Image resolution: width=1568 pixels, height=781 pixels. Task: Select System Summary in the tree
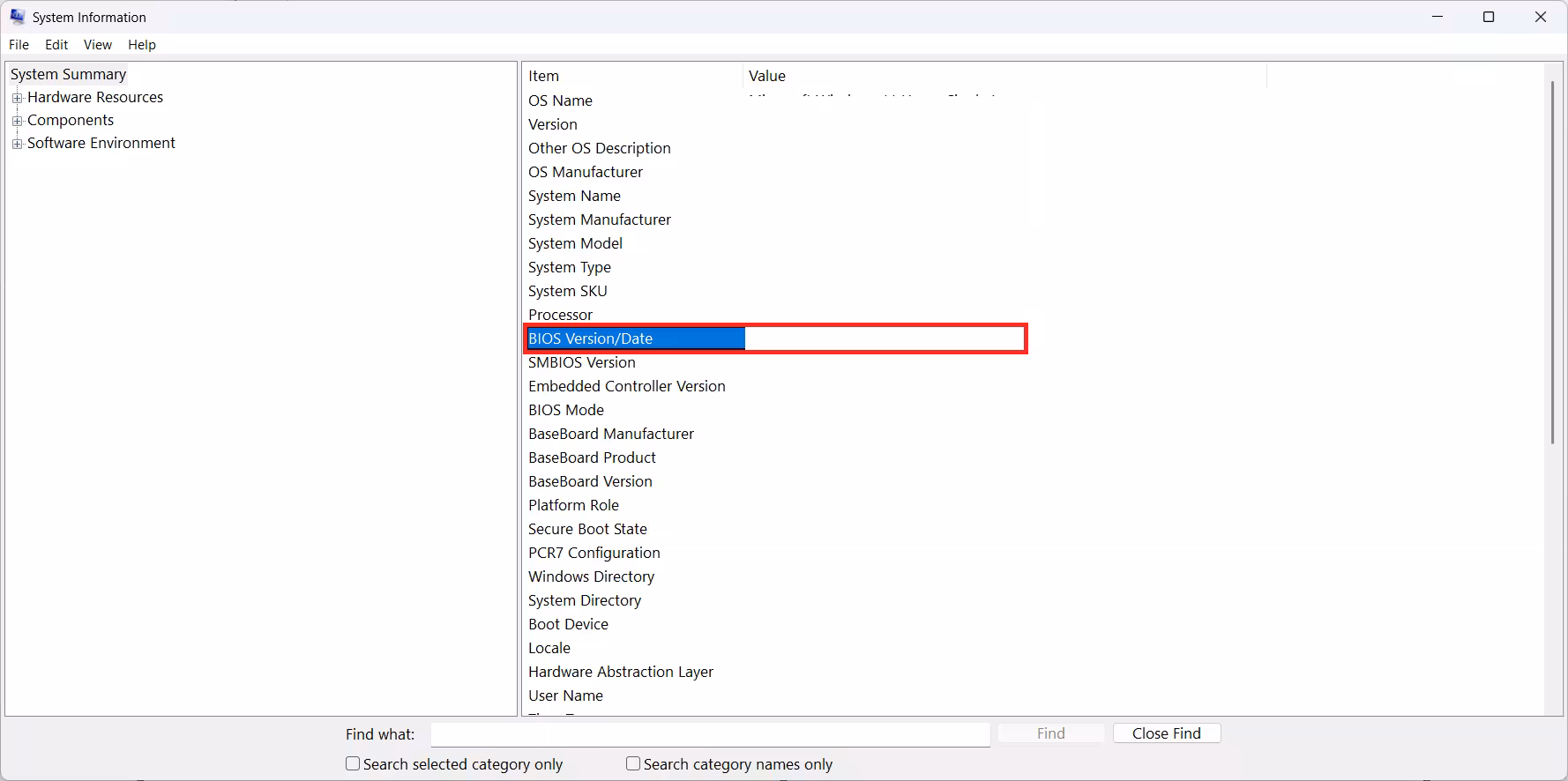point(69,74)
